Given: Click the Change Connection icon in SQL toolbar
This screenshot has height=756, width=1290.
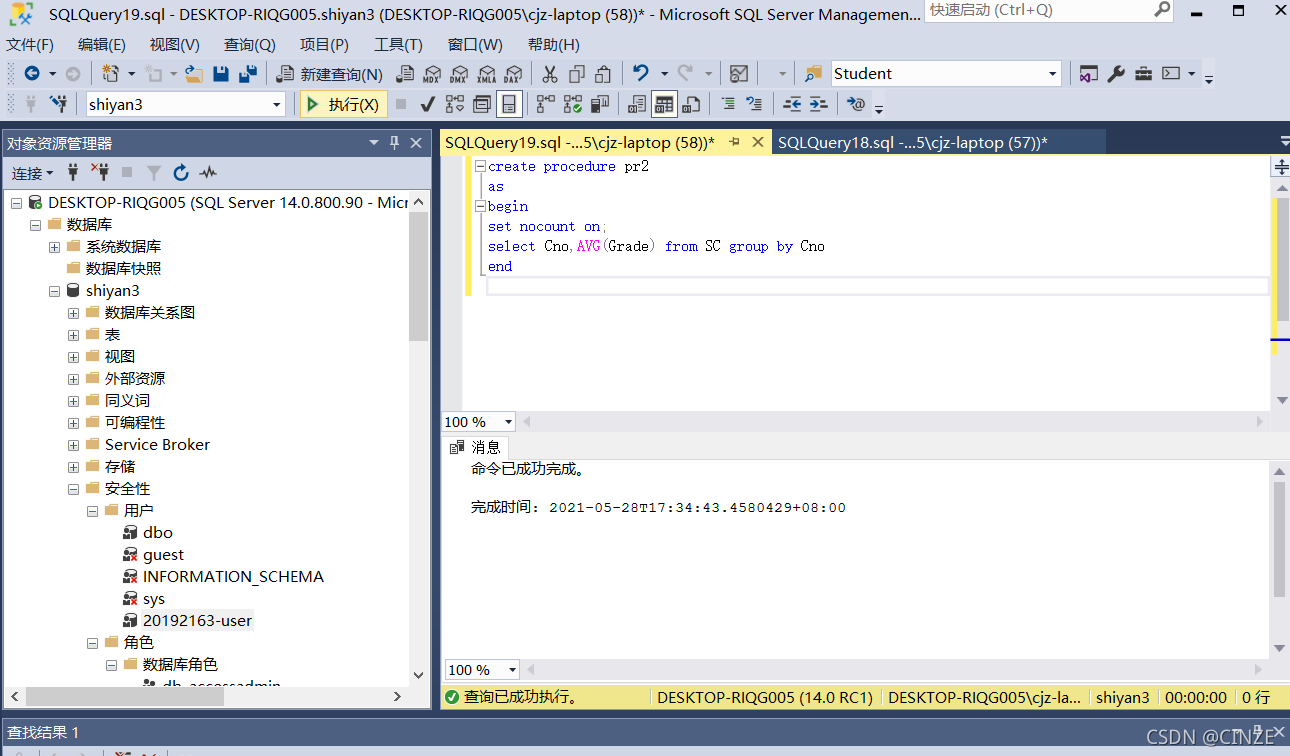Looking at the screenshot, I should point(58,104).
